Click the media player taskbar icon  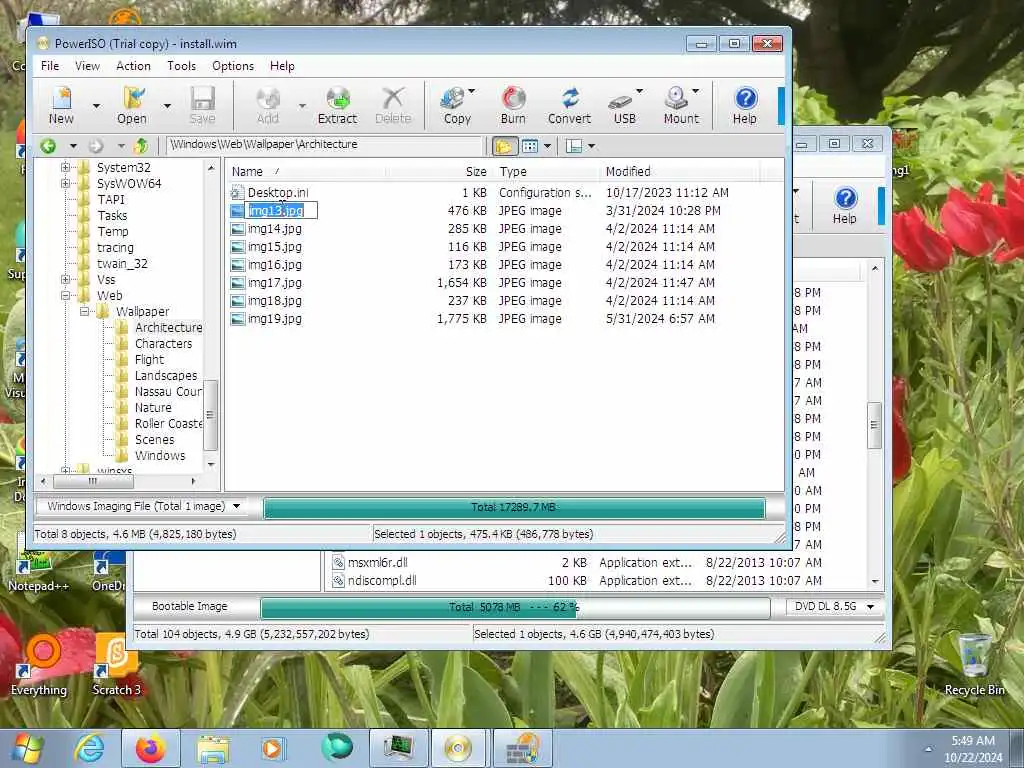(x=273, y=747)
